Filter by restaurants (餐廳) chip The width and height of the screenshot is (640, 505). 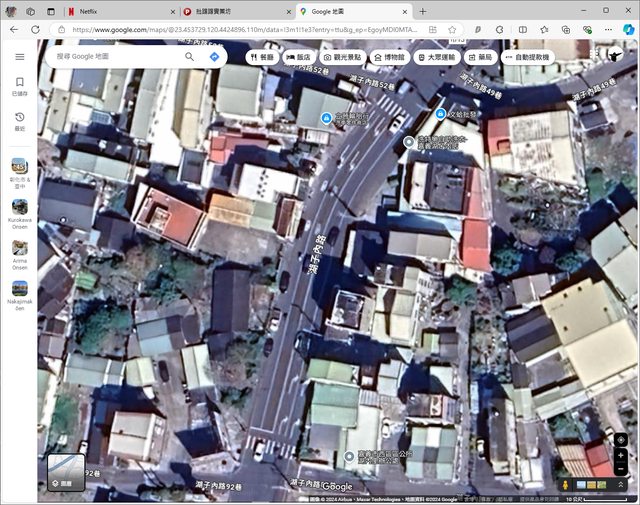(260, 58)
